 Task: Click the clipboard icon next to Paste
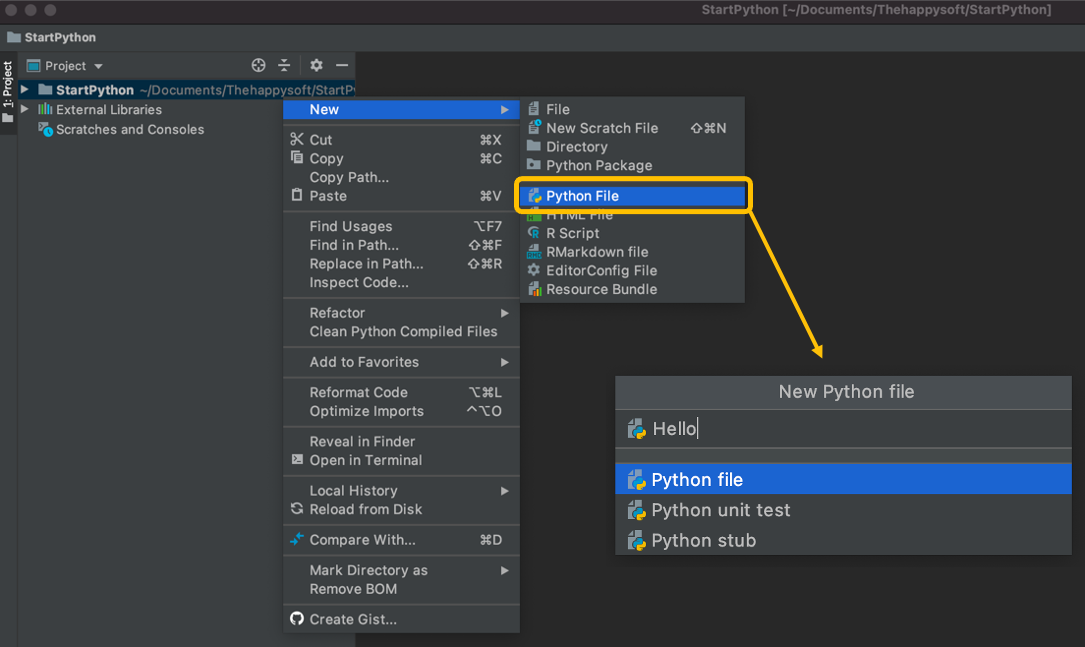point(297,195)
